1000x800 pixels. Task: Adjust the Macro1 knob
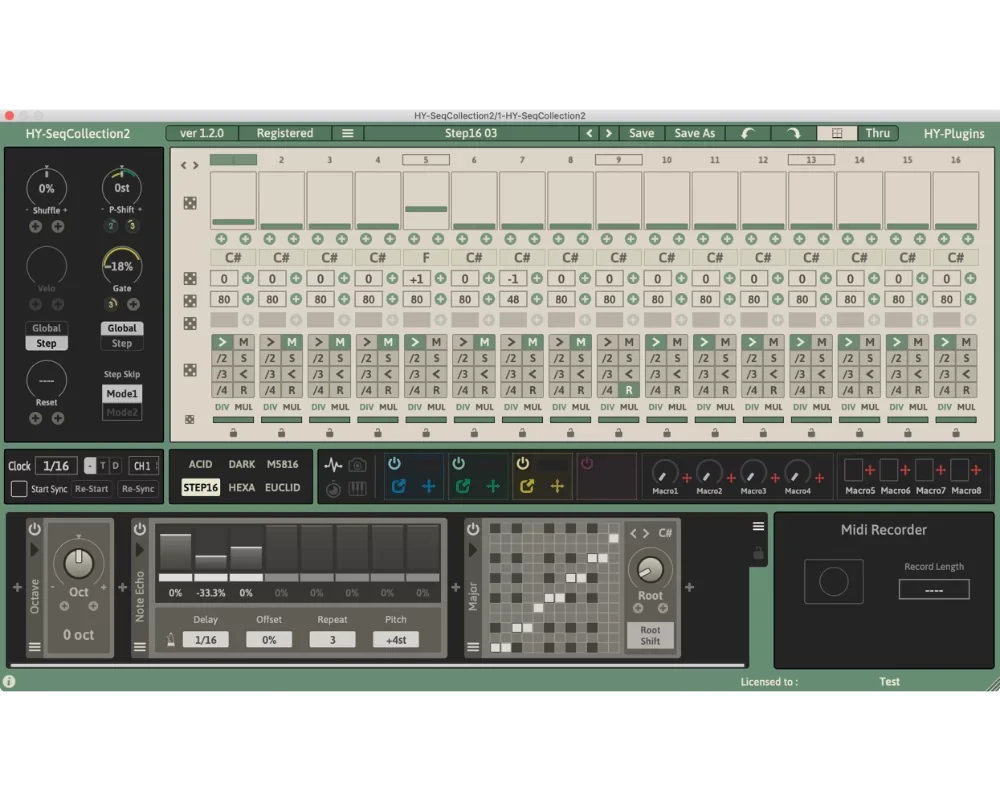tap(665, 472)
